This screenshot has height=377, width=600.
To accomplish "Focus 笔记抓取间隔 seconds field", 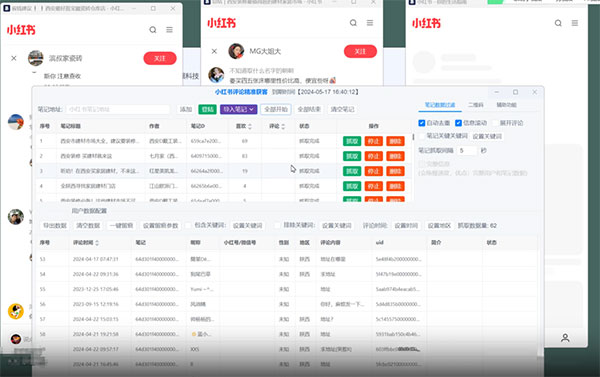I will click(x=468, y=151).
